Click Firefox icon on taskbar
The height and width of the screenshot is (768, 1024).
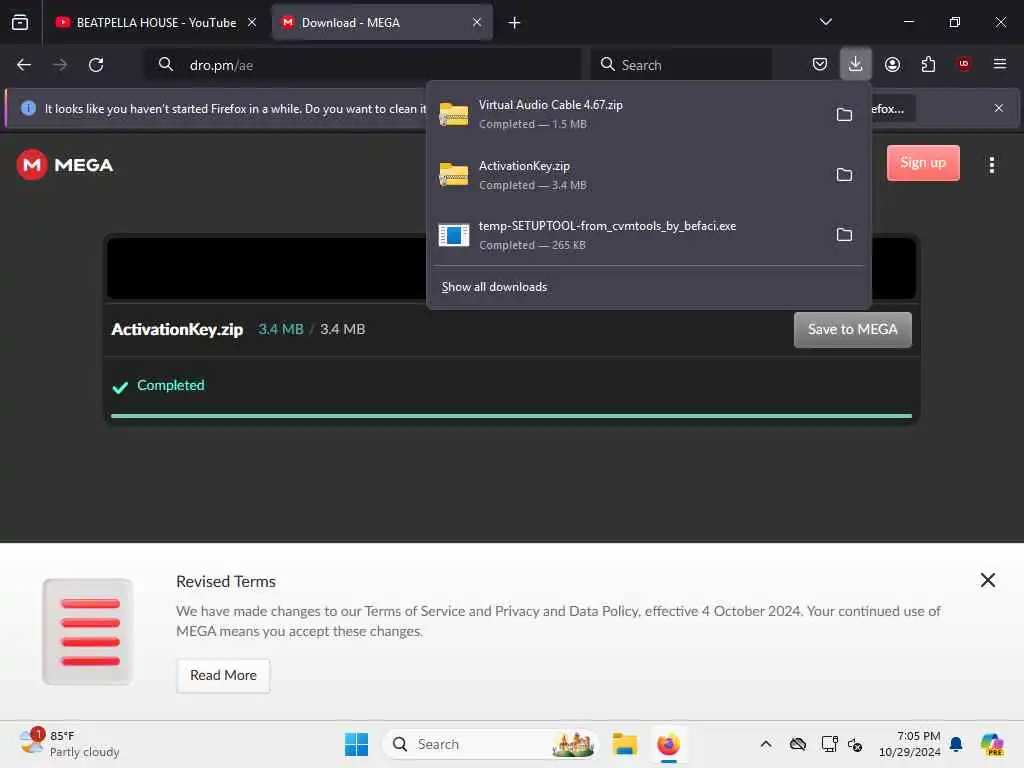click(669, 744)
